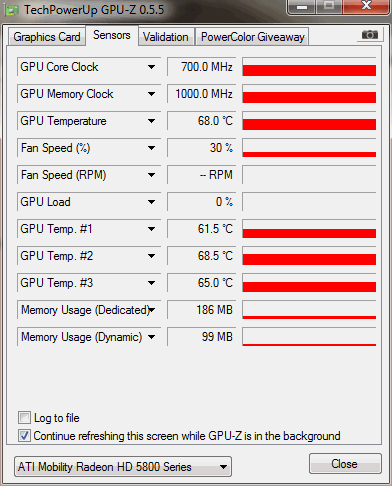The height and width of the screenshot is (486, 392).
Task: Open the GPU Core Clock sensor dropdown
Action: pyautogui.click(x=152, y=67)
